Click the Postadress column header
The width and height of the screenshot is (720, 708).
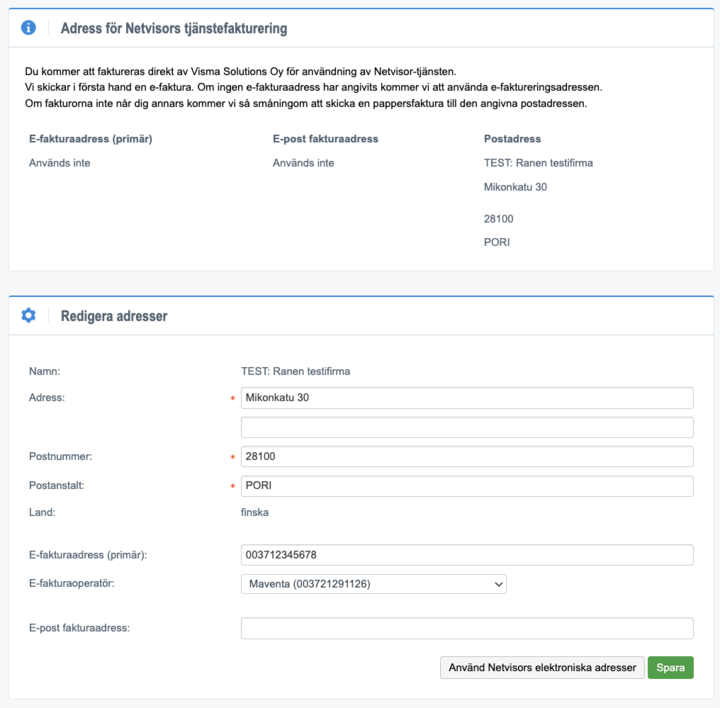coord(512,139)
